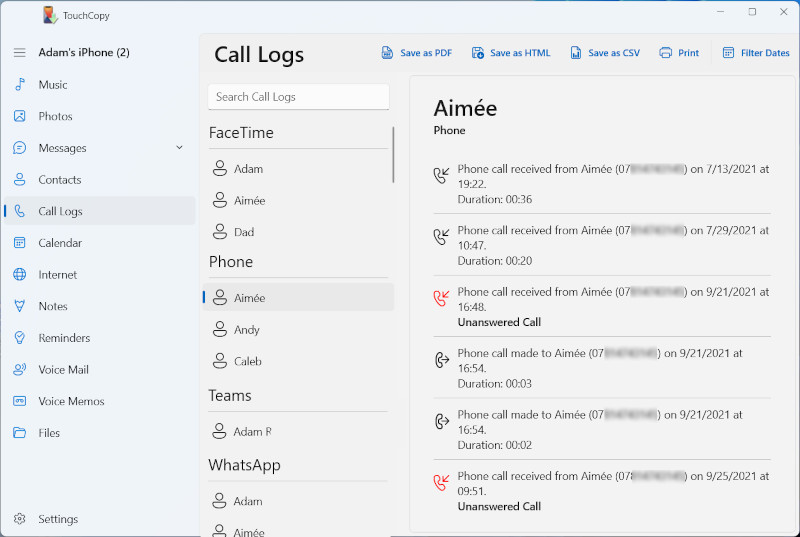Open Contacts from the sidebar
The width and height of the screenshot is (800, 537).
point(59,180)
